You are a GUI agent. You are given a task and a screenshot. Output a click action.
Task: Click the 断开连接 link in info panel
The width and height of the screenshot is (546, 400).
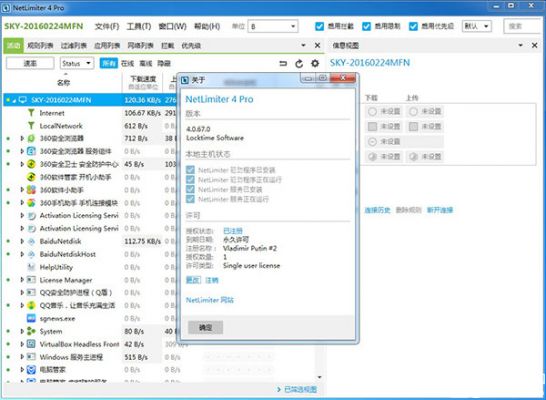[x=440, y=210]
